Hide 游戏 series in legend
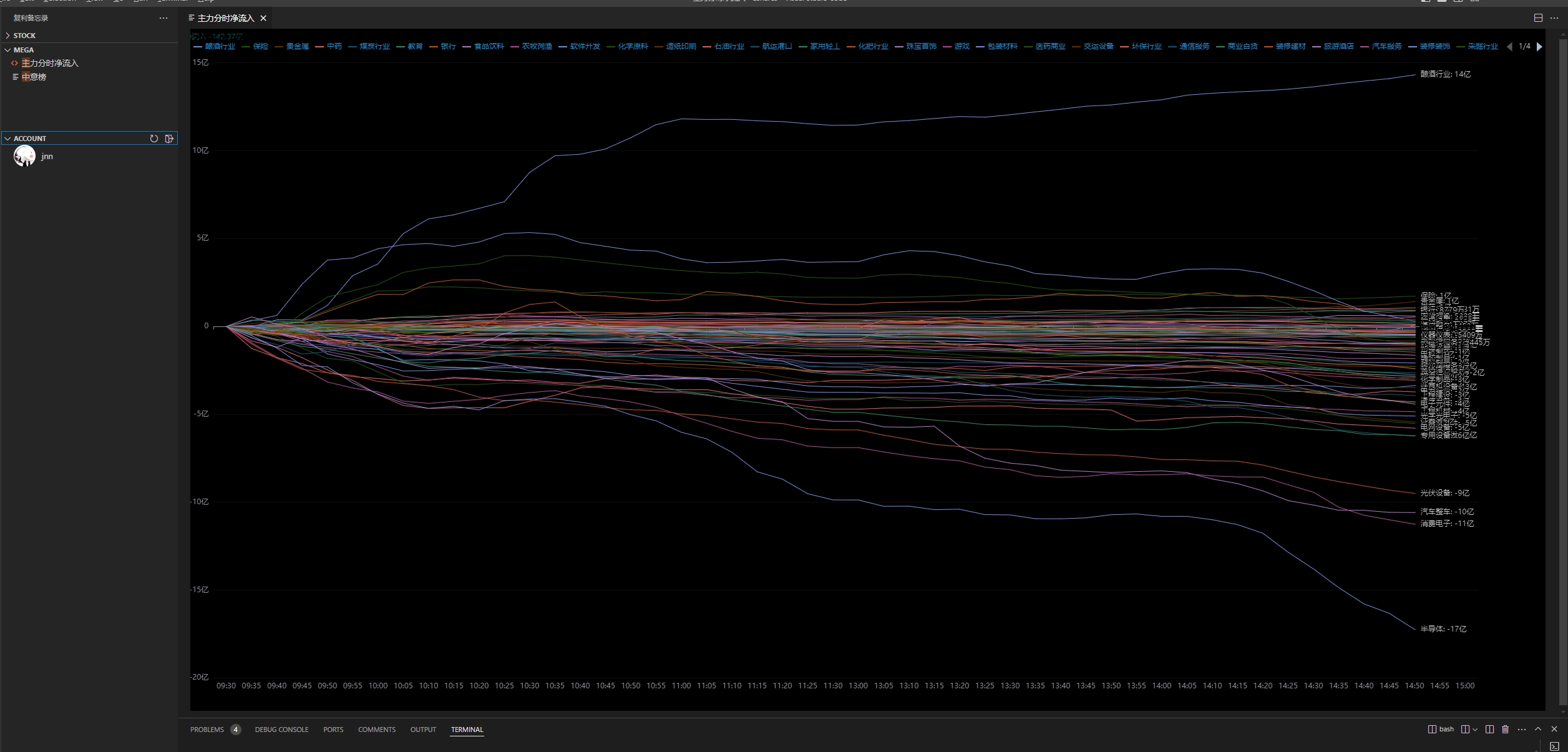 coord(956,47)
